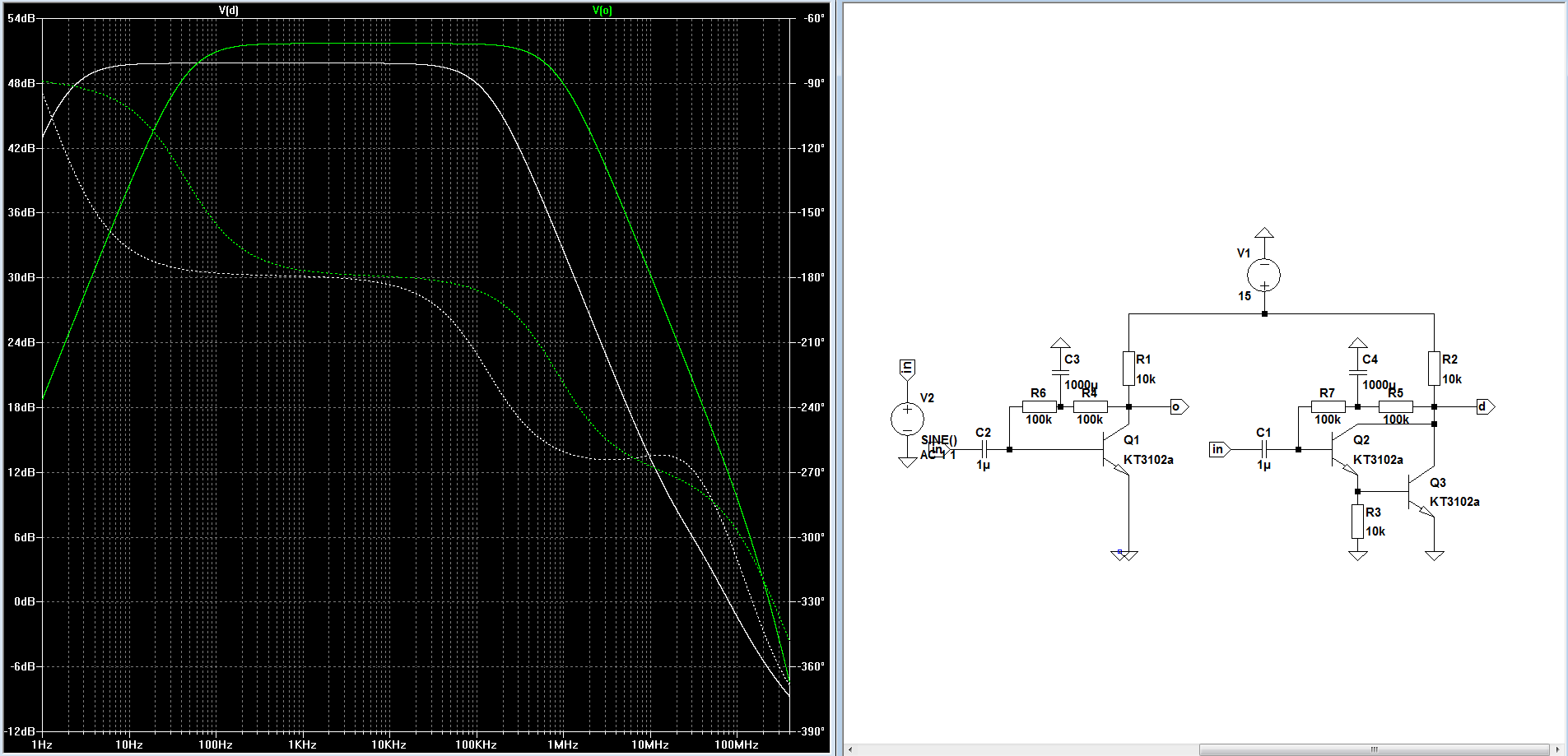Click the 54dB label on magnitude axis
Viewport: 1568px width, 756px height.
click(x=21, y=18)
